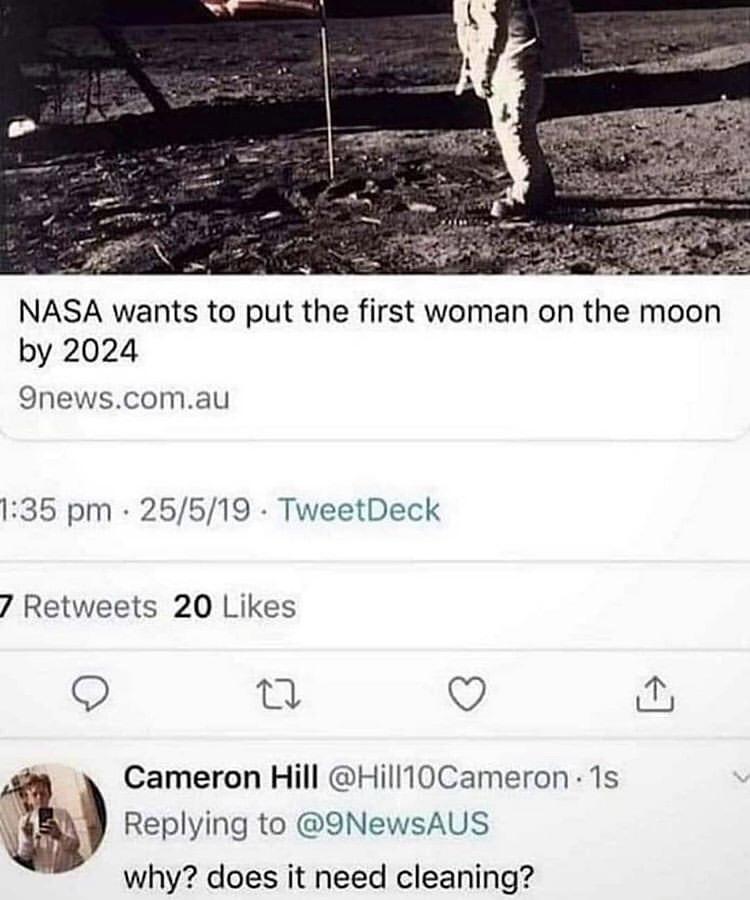Click the 1:35 pm tweet timestamp
This screenshot has height=900, width=750.
pyautogui.click(x=56, y=510)
